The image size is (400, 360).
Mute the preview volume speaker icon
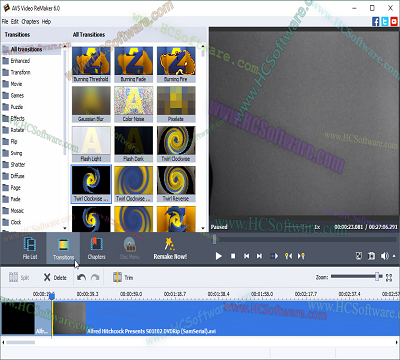[x=384, y=256]
